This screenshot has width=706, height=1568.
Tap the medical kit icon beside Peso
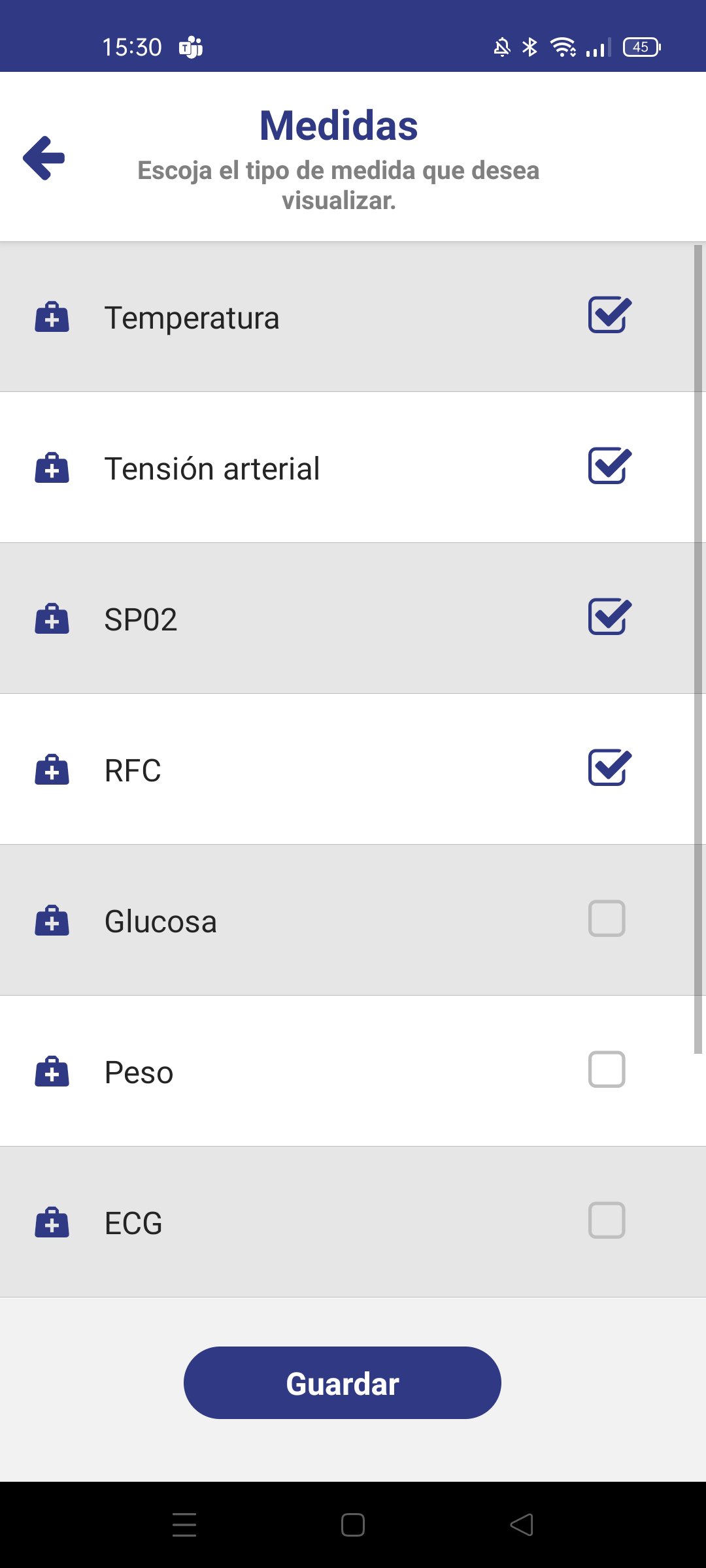click(x=52, y=1071)
